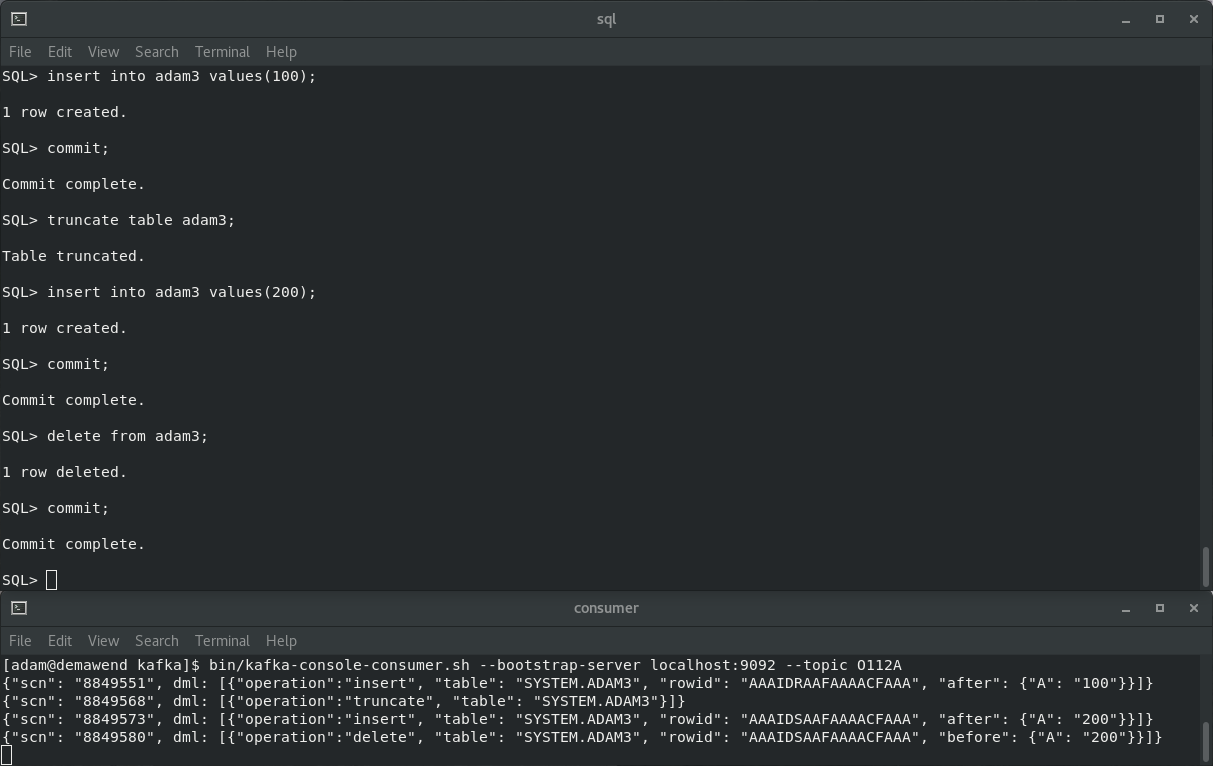Open the Help menu in the sql window
Screen dimensions: 1213x766
point(281,51)
